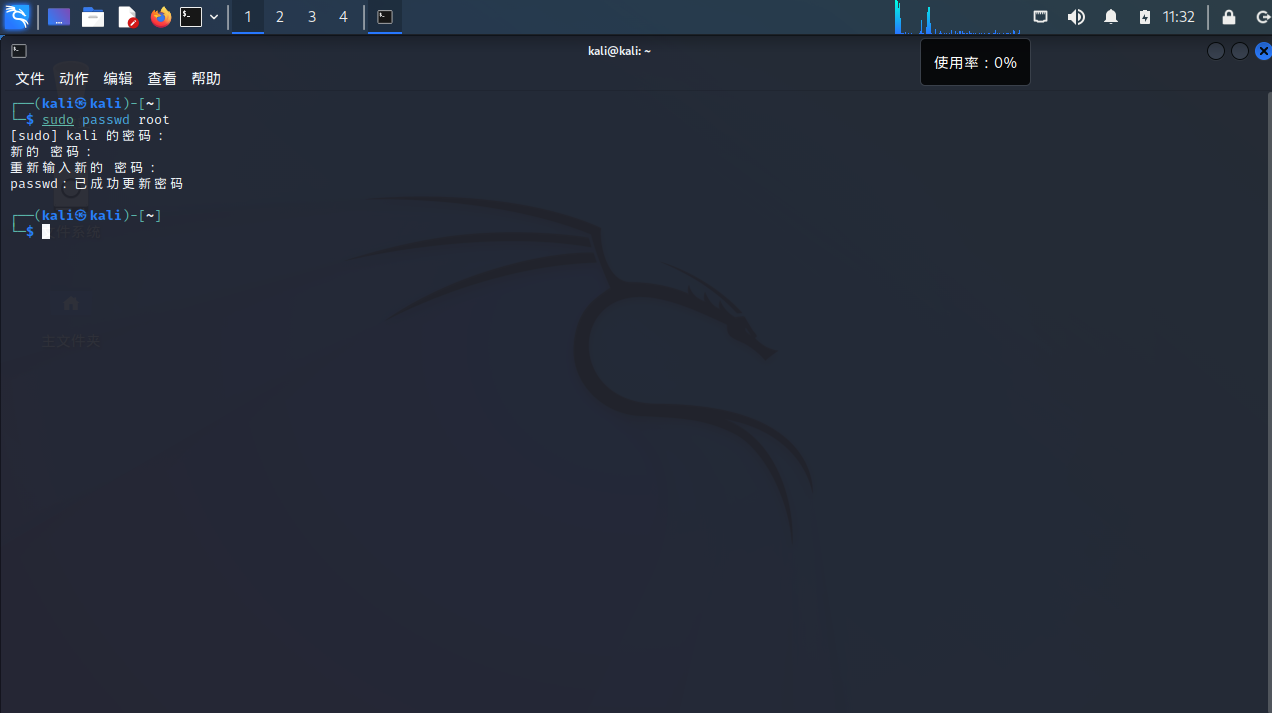Launch Firefox from the top panel
Viewport: 1272px width, 713px height.
tap(160, 17)
